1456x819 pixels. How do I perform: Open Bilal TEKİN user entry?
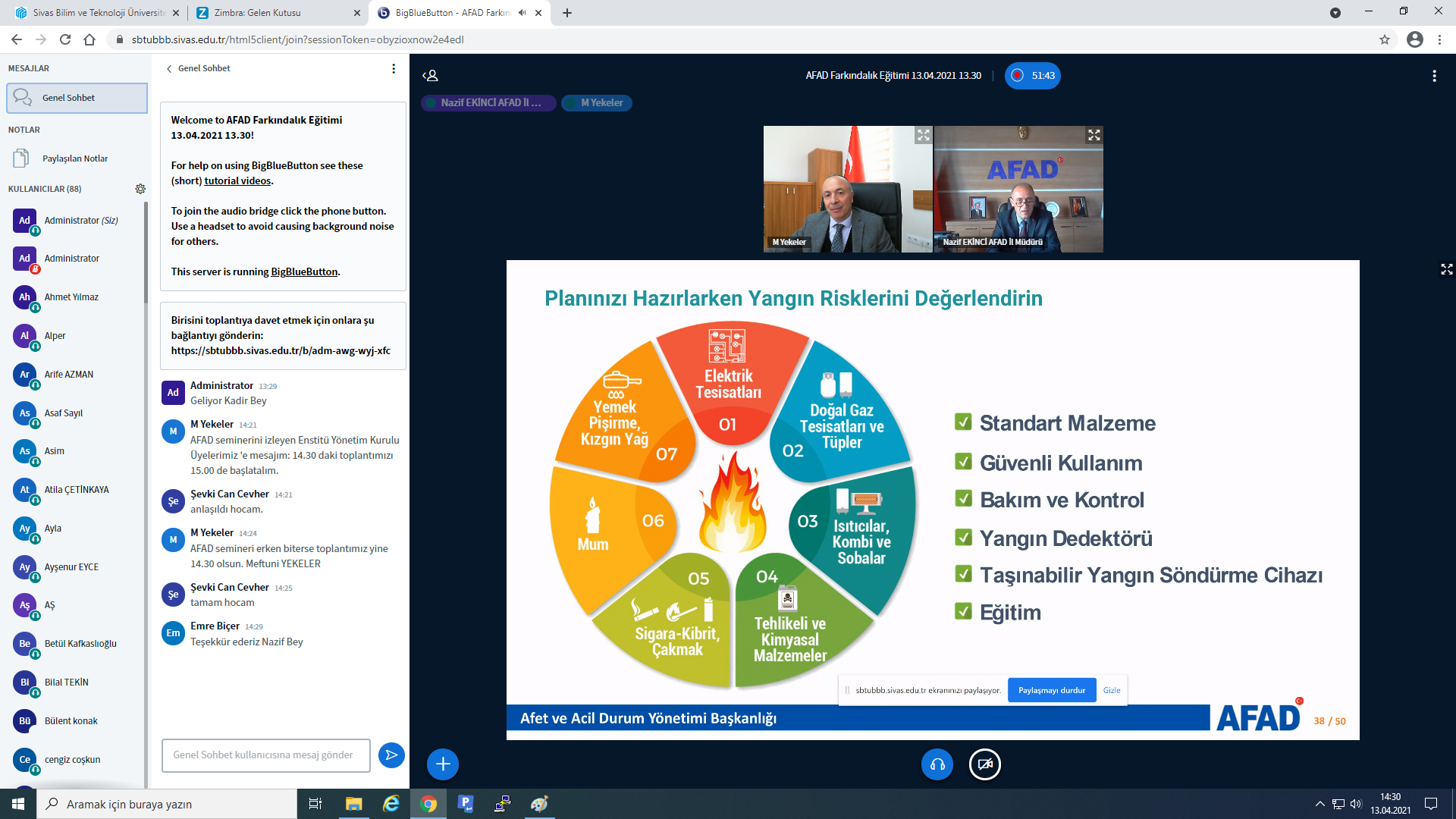coord(76,682)
